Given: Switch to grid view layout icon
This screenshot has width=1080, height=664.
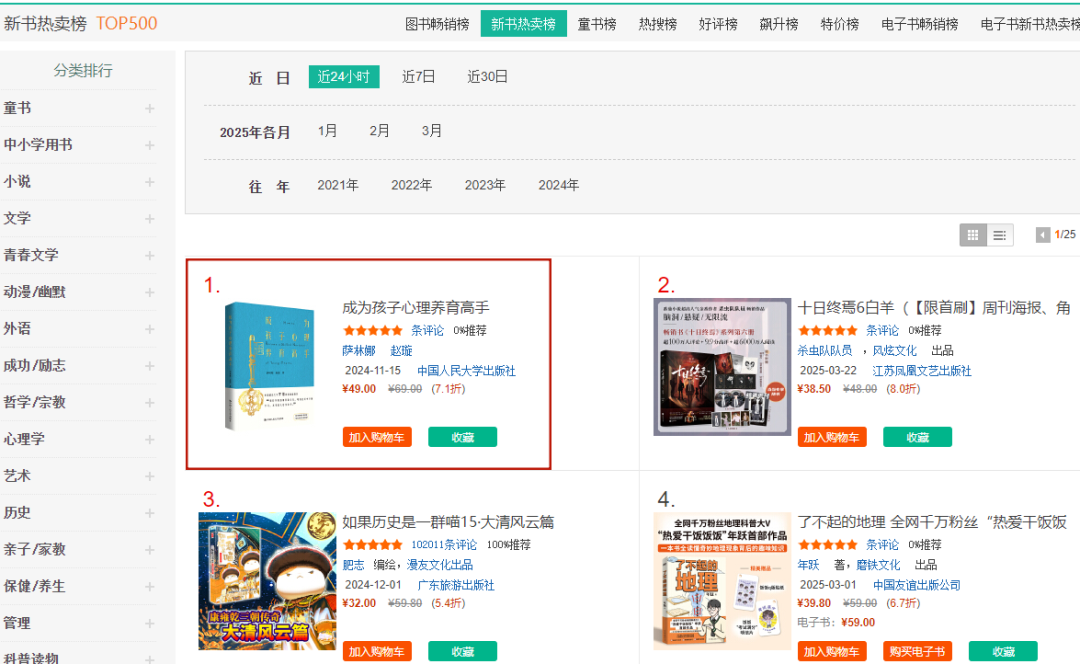Looking at the screenshot, I should [x=972, y=235].
